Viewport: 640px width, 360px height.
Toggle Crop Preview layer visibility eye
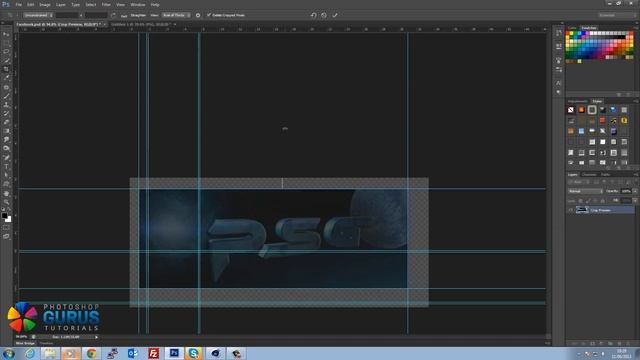pyautogui.click(x=571, y=210)
